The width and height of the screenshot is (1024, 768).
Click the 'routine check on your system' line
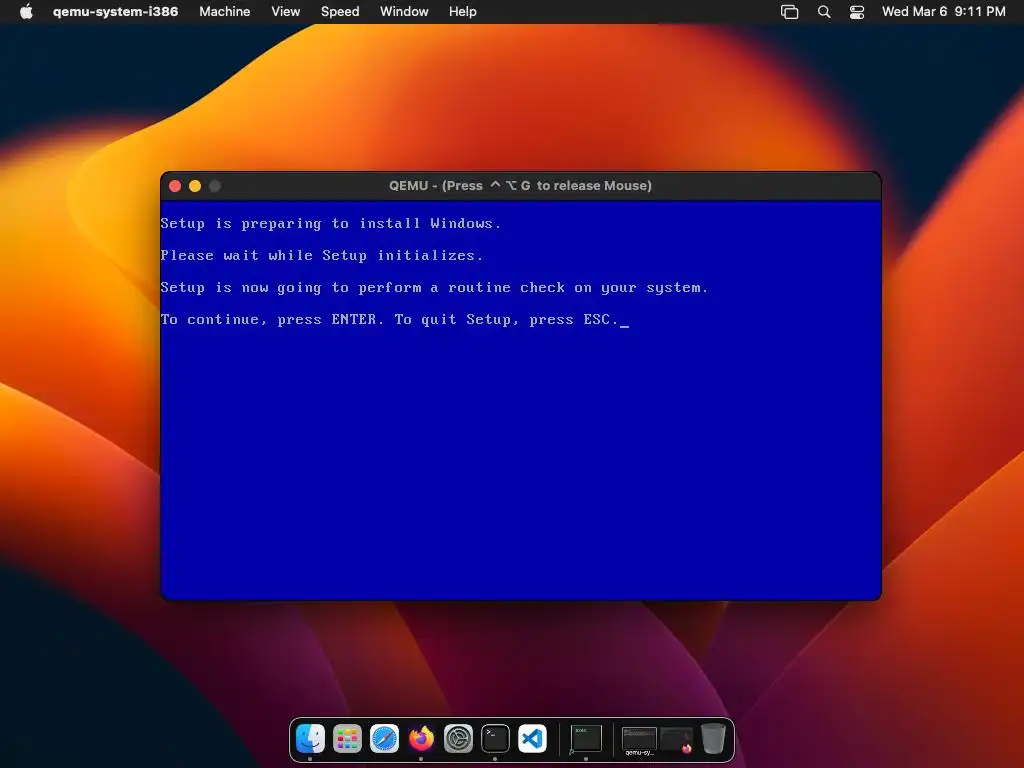pyautogui.click(x=434, y=287)
